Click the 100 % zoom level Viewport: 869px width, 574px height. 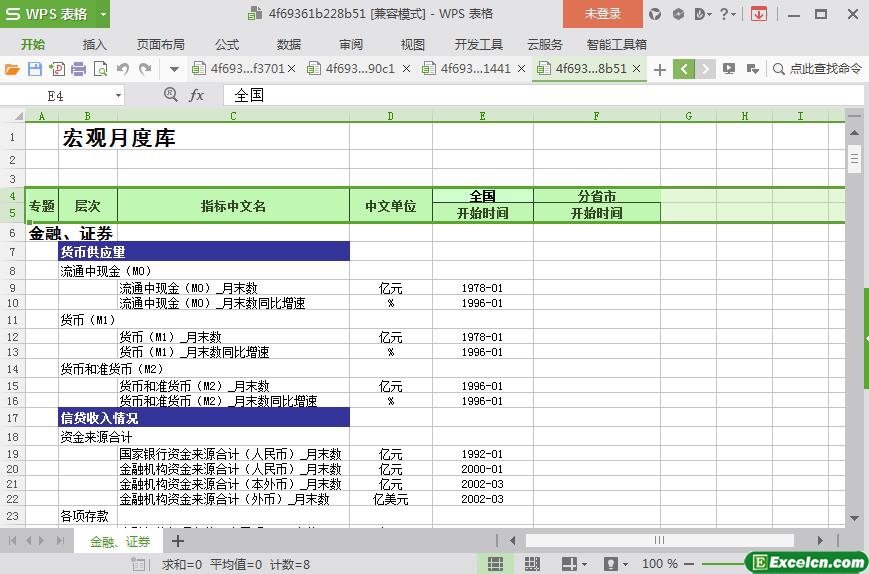click(x=660, y=564)
